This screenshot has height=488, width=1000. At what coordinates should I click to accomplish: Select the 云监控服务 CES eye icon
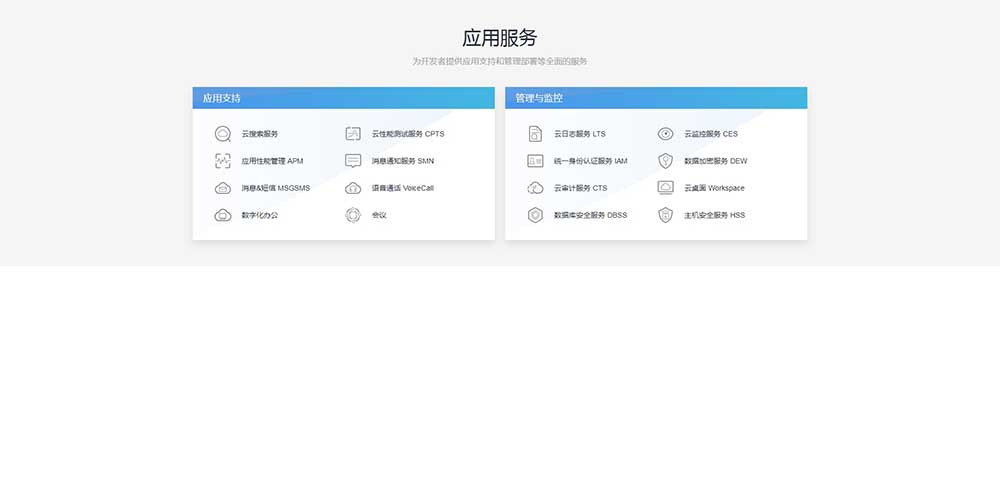point(665,134)
